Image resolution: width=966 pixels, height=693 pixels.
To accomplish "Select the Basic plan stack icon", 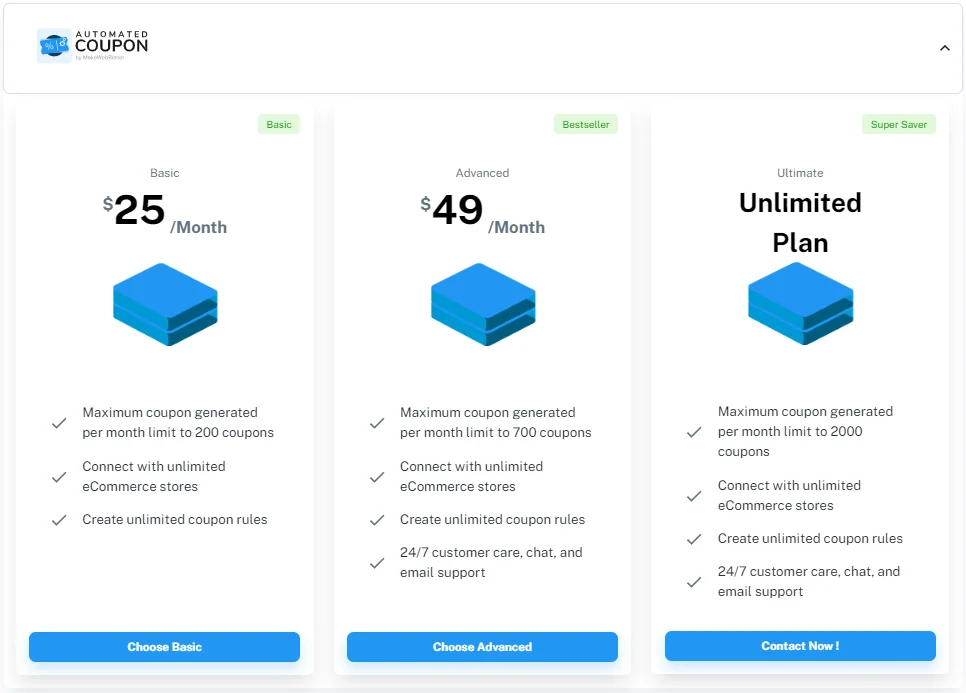I will coord(165,305).
